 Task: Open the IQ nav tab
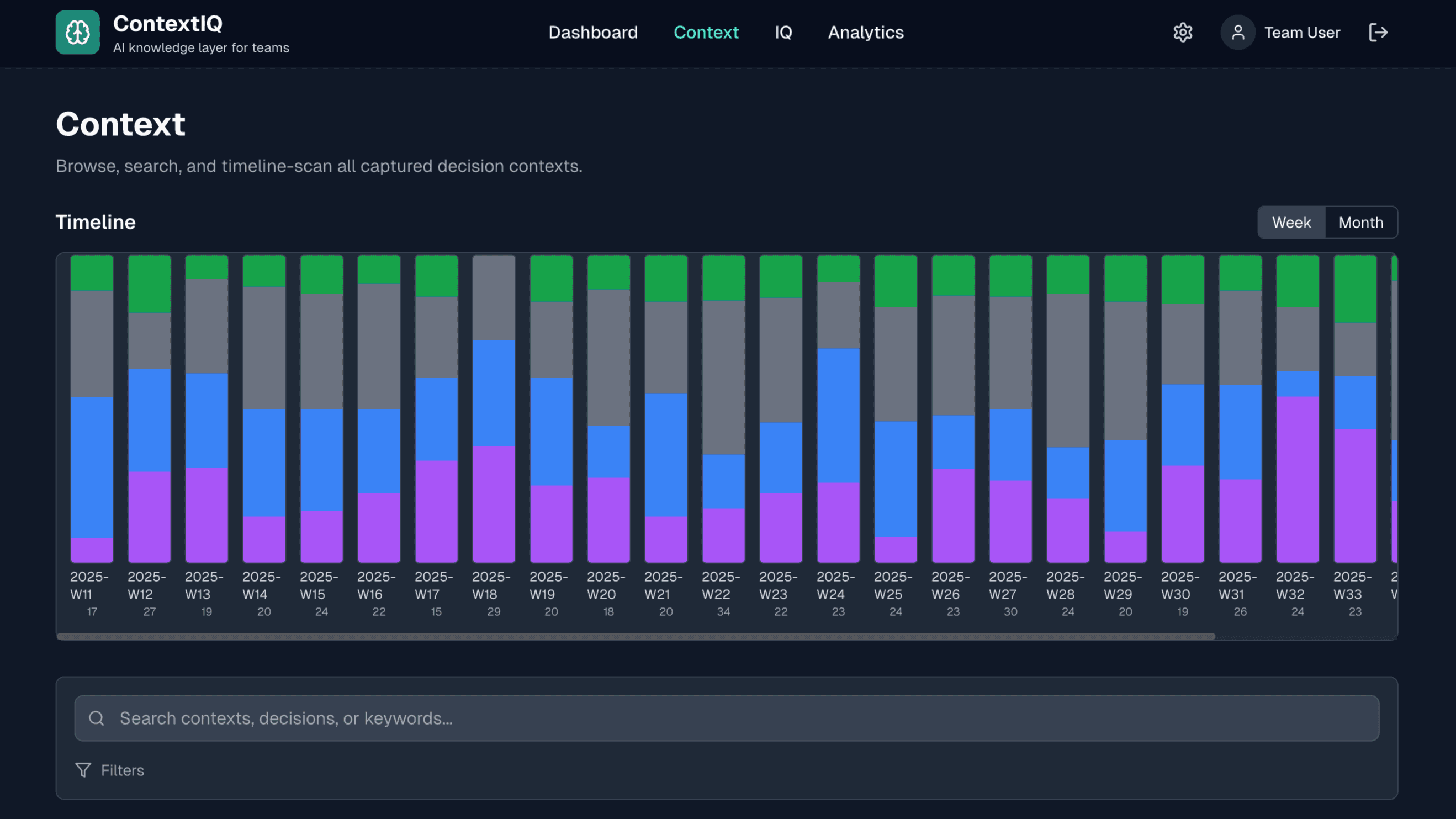pos(783,32)
